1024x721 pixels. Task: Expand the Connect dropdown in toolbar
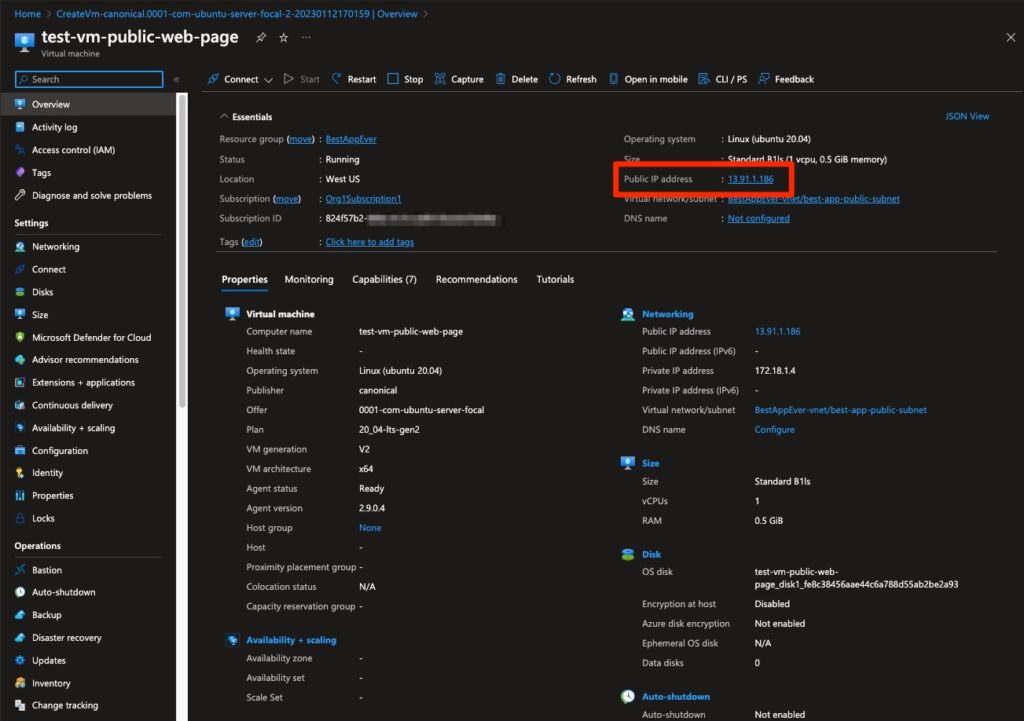pos(240,79)
